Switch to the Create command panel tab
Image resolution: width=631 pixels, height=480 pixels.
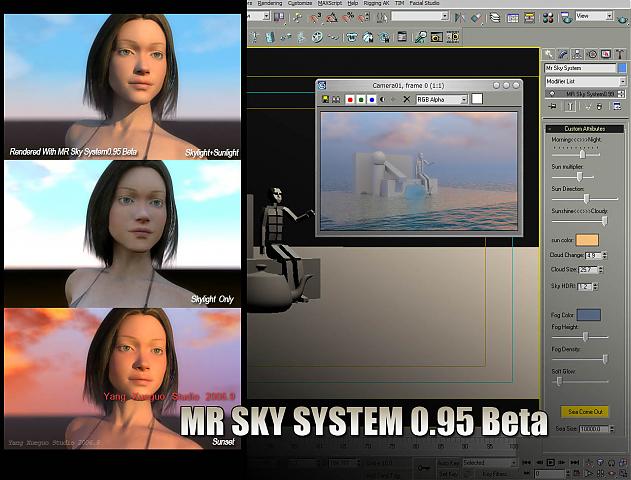(x=548, y=54)
